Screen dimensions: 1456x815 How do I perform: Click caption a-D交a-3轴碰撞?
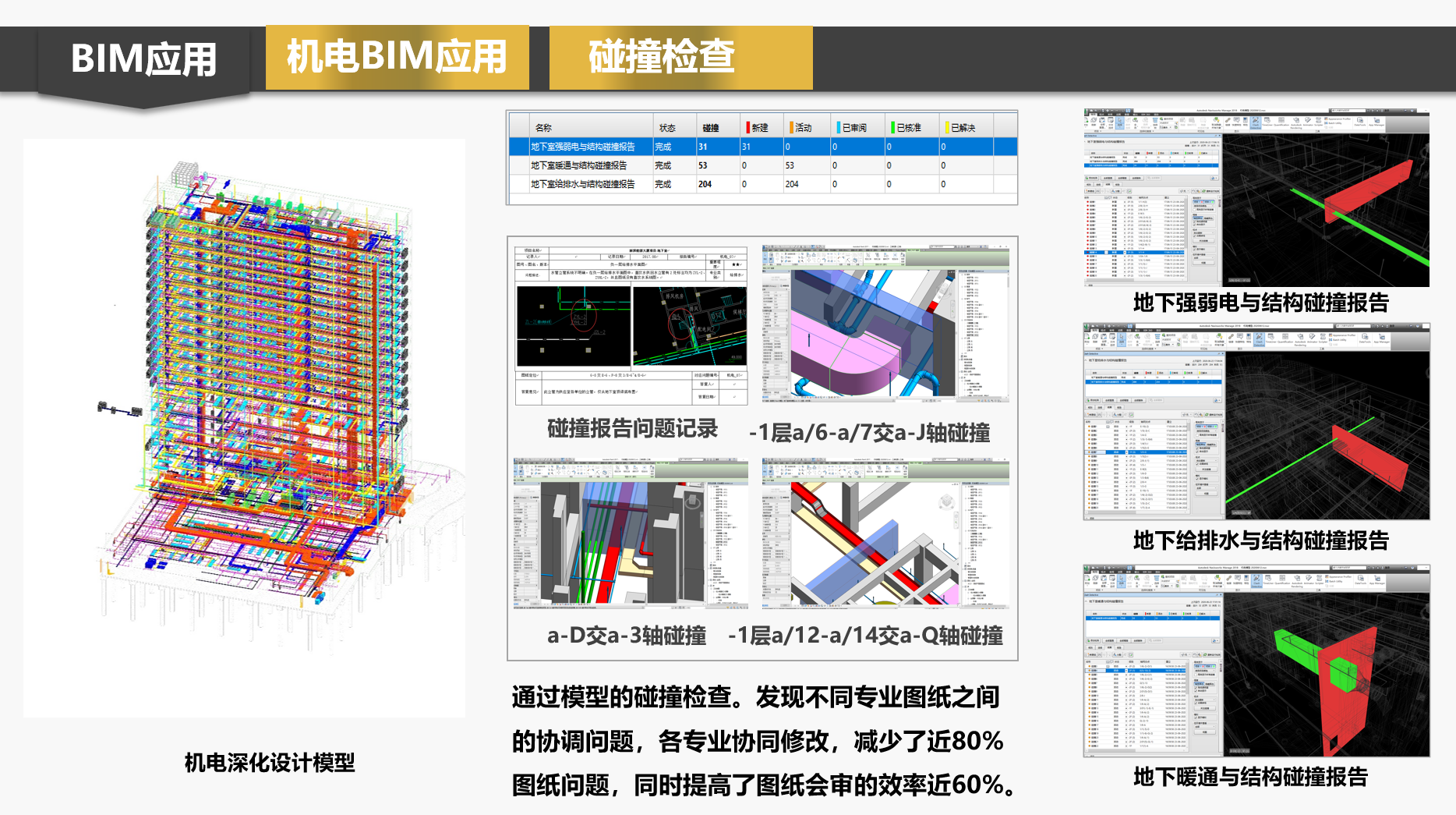627,636
